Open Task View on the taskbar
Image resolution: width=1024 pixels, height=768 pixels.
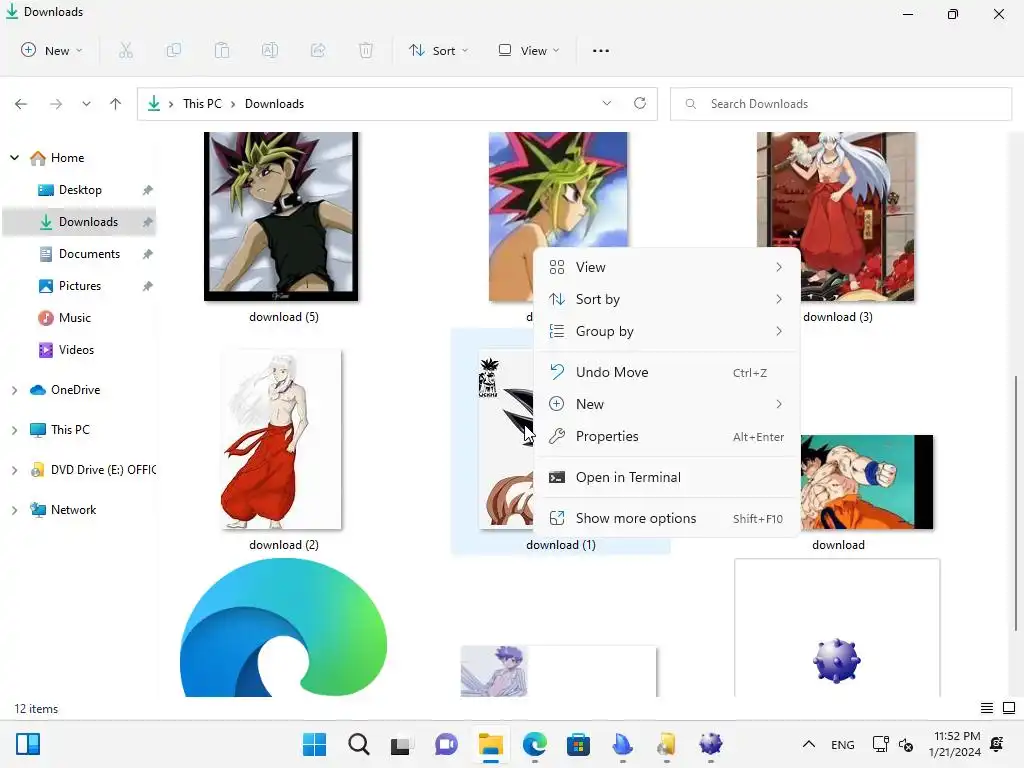(x=402, y=745)
